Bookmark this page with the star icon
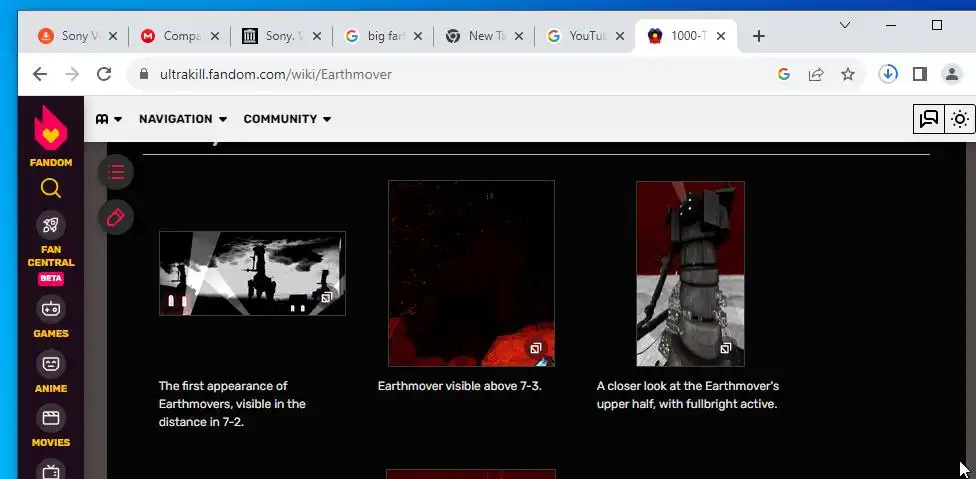 click(x=848, y=75)
